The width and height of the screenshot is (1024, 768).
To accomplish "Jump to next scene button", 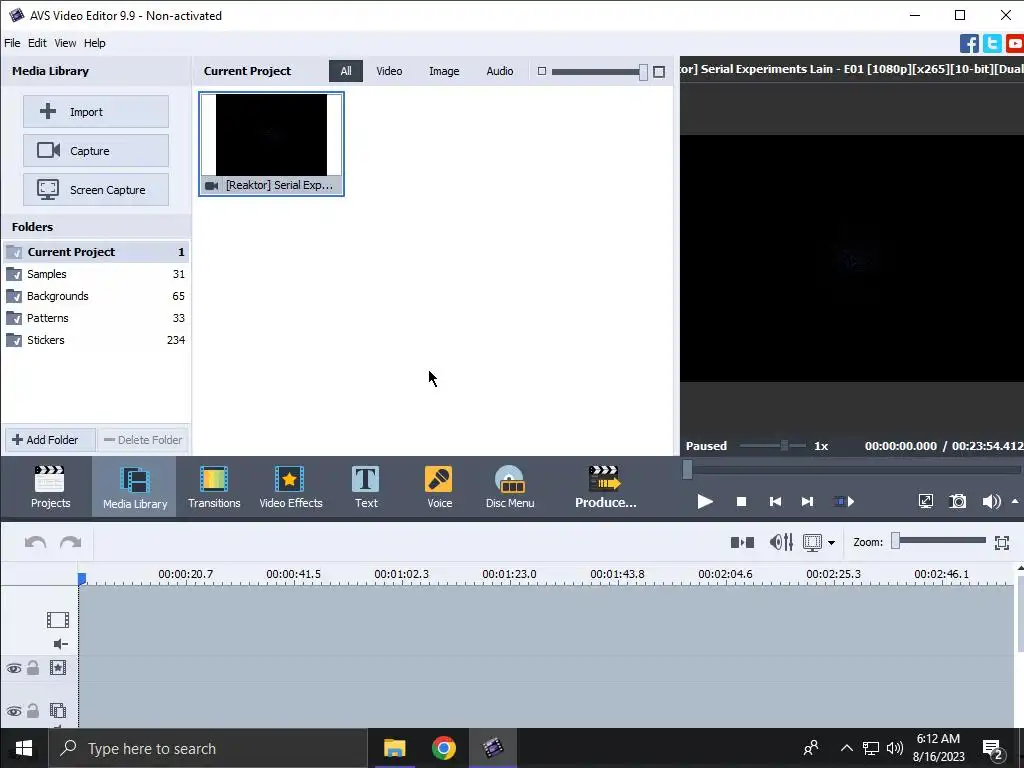I will pos(844,502).
